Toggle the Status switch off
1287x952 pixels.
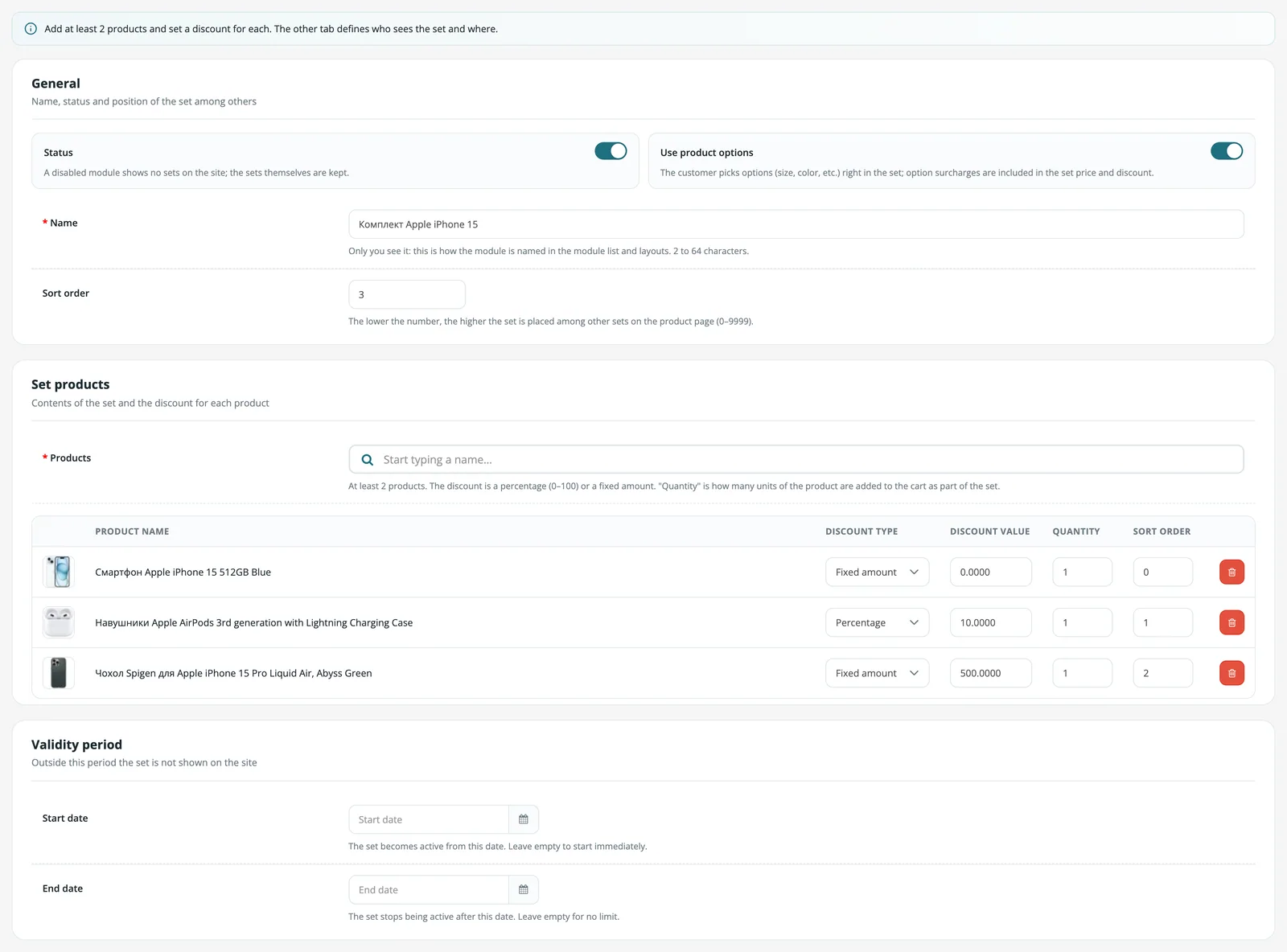tap(611, 151)
